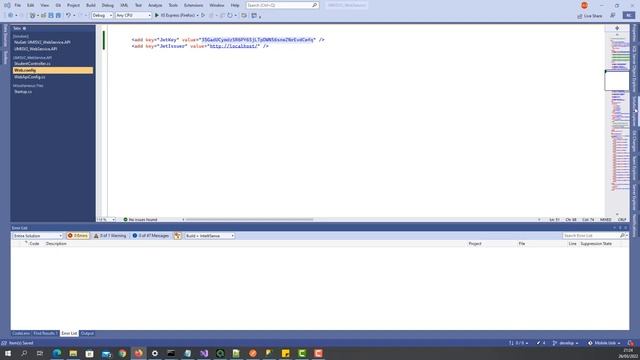Click Start Without Debugging outline play icon

pos(203,15)
